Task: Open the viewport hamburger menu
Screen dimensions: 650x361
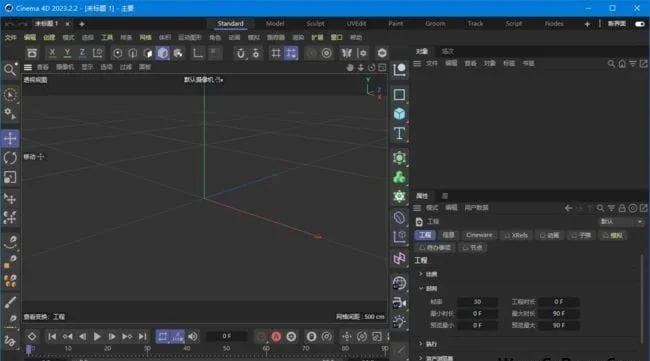Action: (28, 67)
